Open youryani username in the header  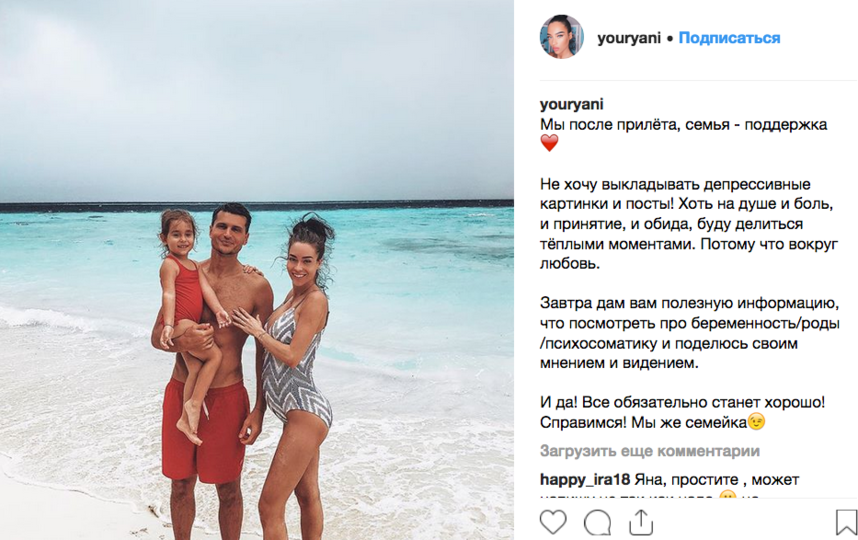[x=629, y=38]
